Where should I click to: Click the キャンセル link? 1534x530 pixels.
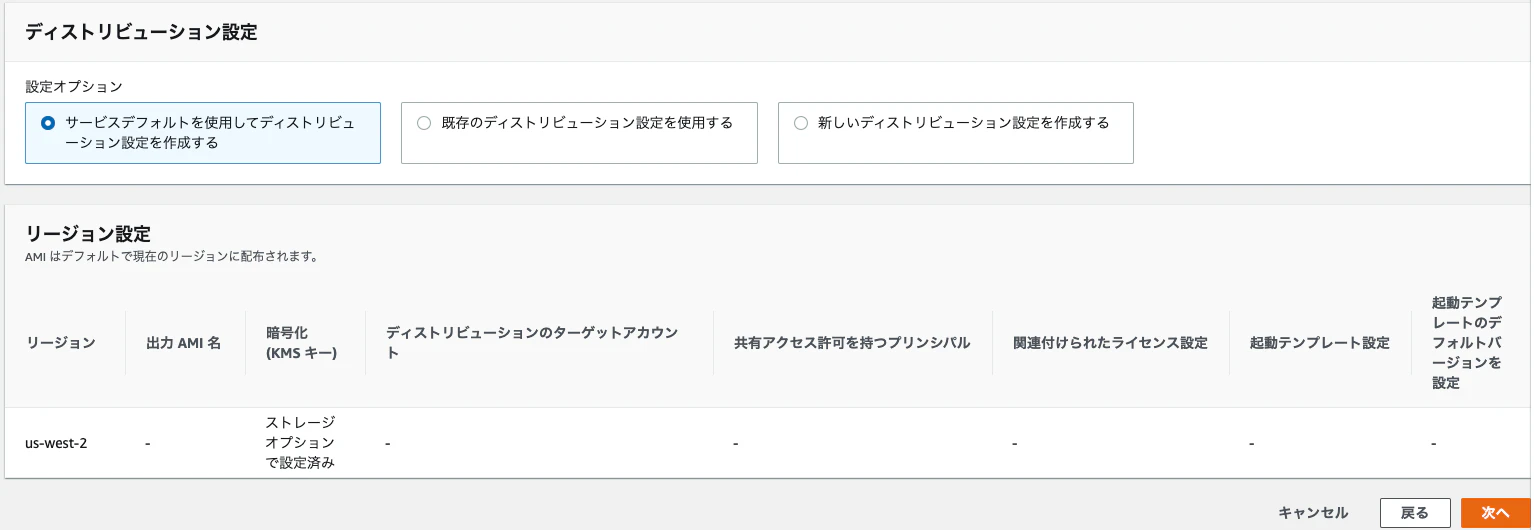coord(1313,513)
